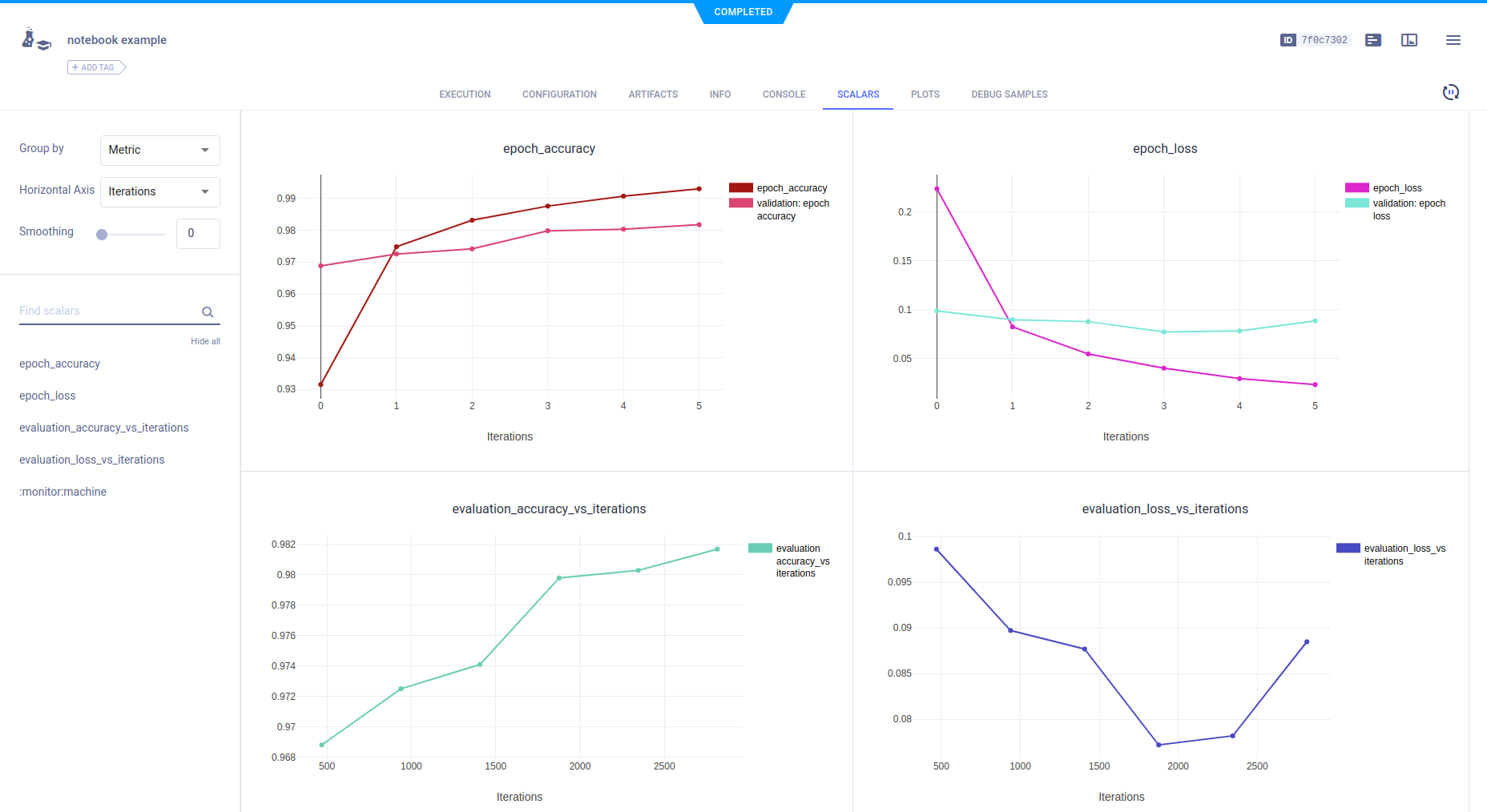
Task: Click the ID badge icon
Action: (x=1288, y=40)
